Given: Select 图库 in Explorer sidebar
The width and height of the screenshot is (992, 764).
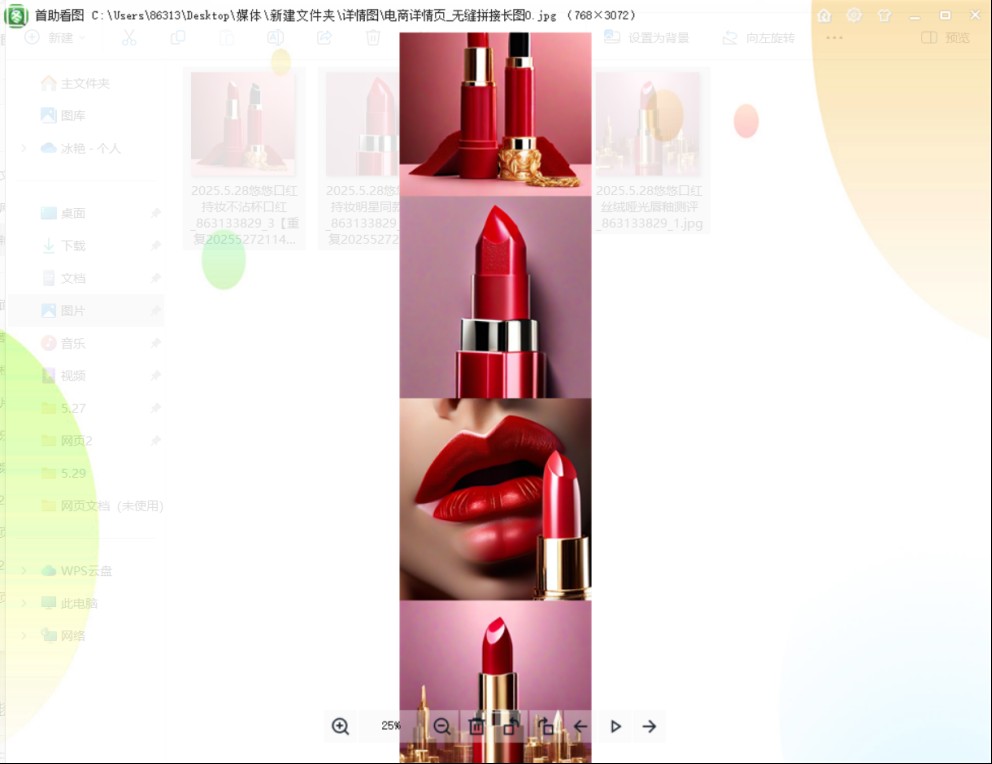Looking at the screenshot, I should (x=63, y=116).
